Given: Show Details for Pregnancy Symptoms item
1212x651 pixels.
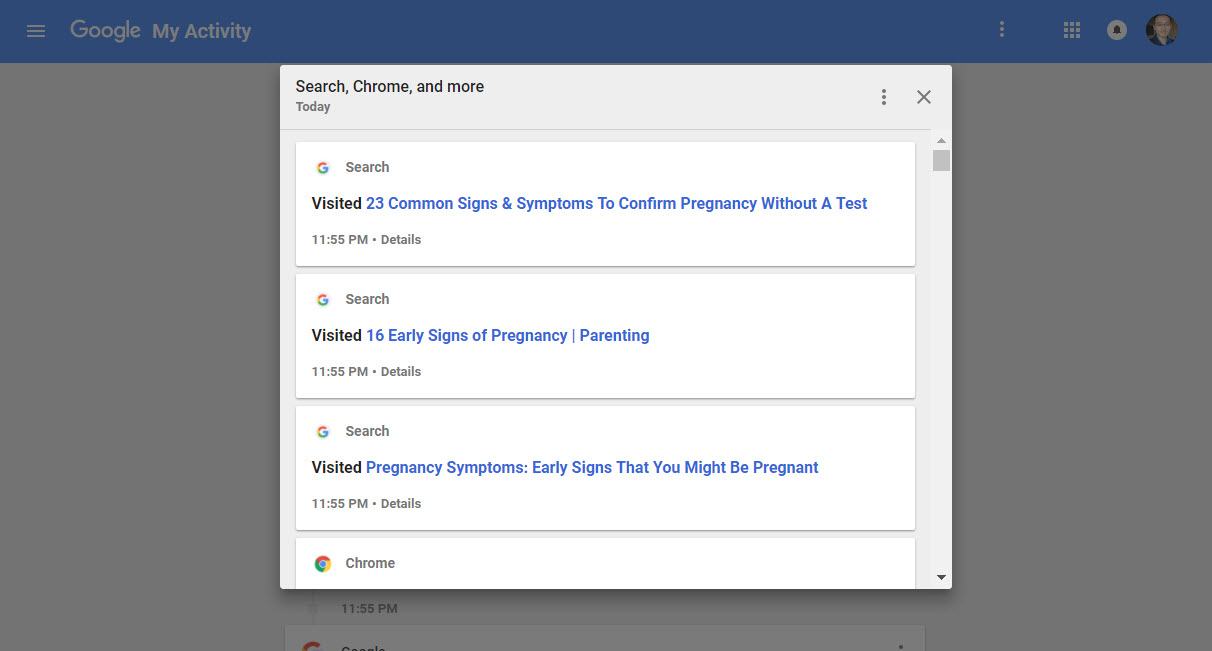Looking at the screenshot, I should pyautogui.click(x=401, y=504).
